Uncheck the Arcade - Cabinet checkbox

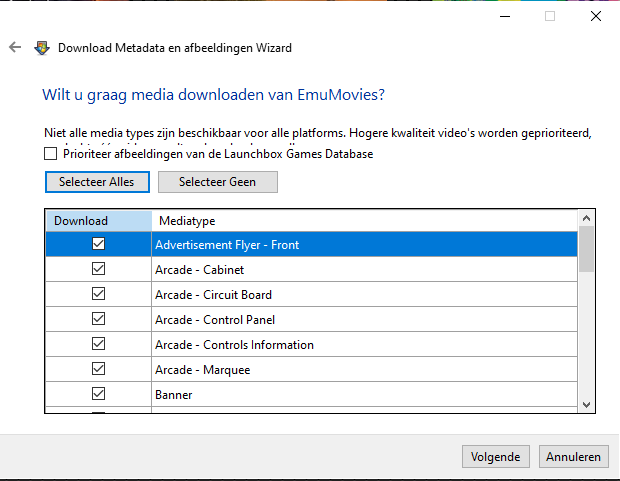coord(99,269)
